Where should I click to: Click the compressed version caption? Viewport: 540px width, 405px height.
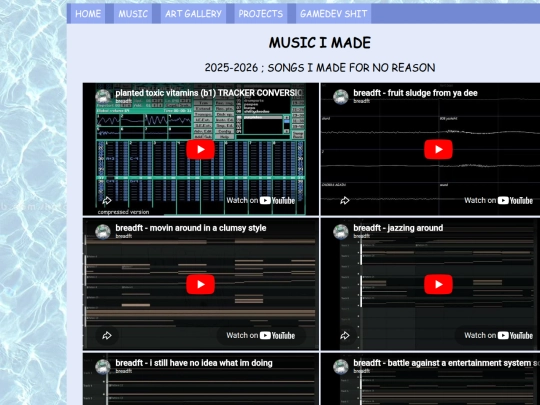pyautogui.click(x=123, y=212)
